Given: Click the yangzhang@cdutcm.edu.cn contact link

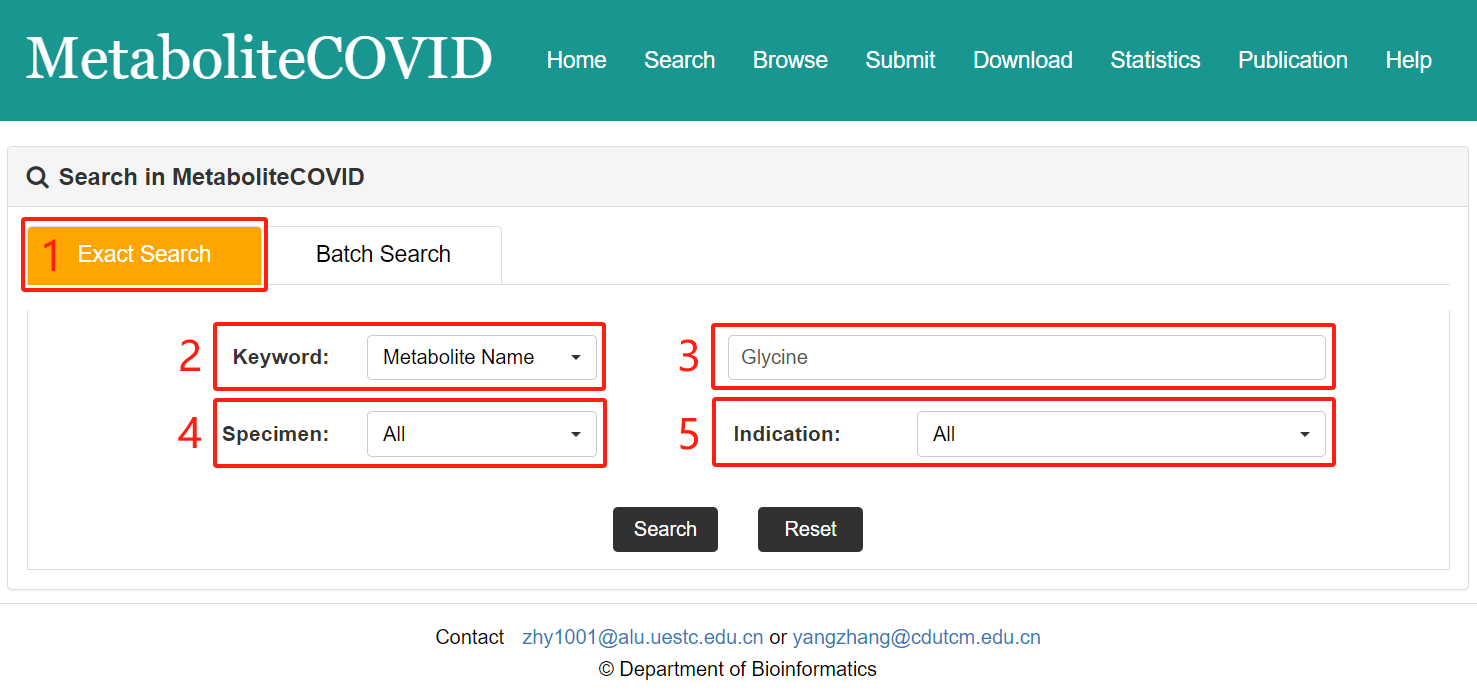Looking at the screenshot, I should [916, 637].
